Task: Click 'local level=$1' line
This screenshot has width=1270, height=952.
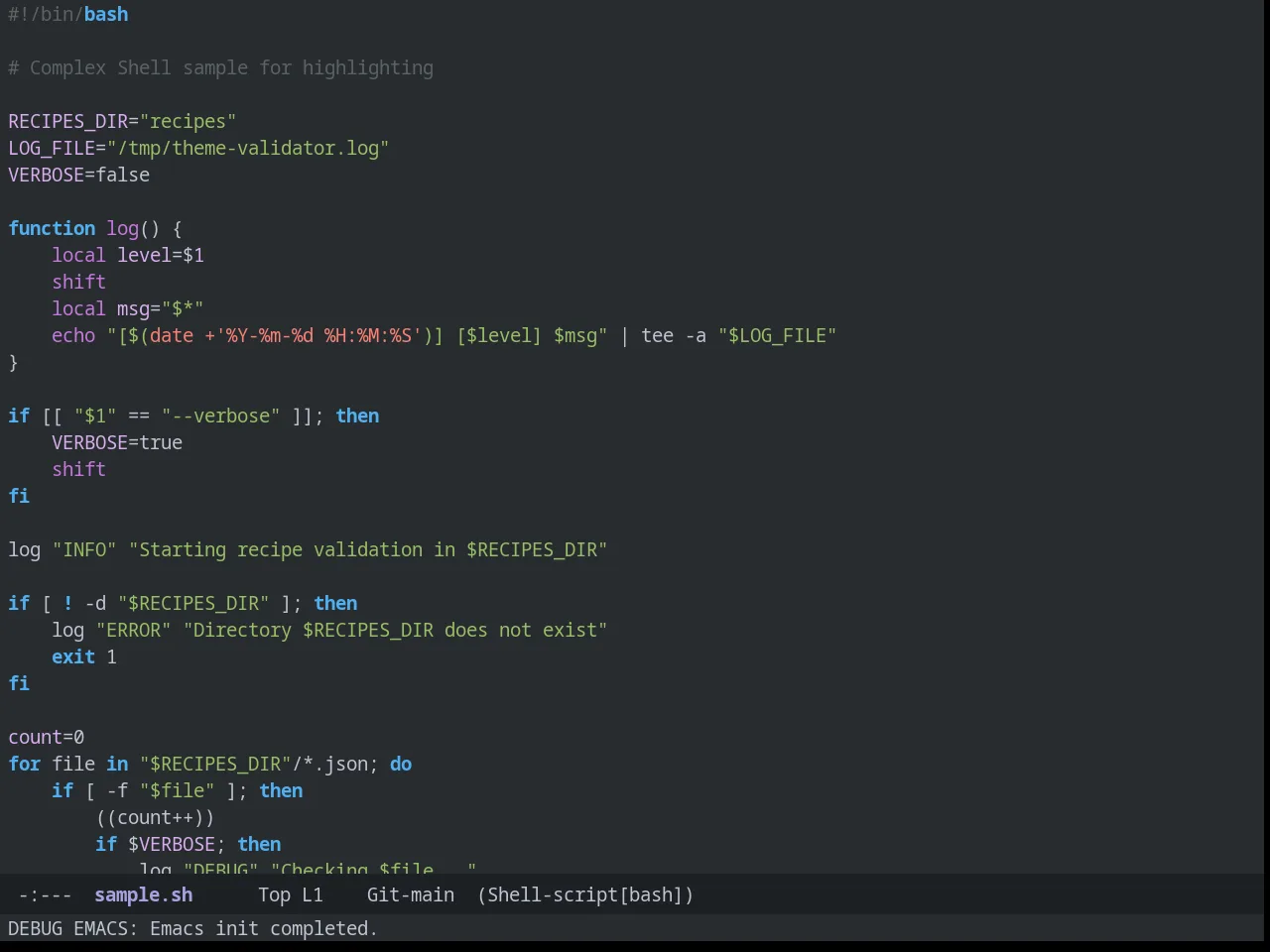Action: tap(128, 255)
